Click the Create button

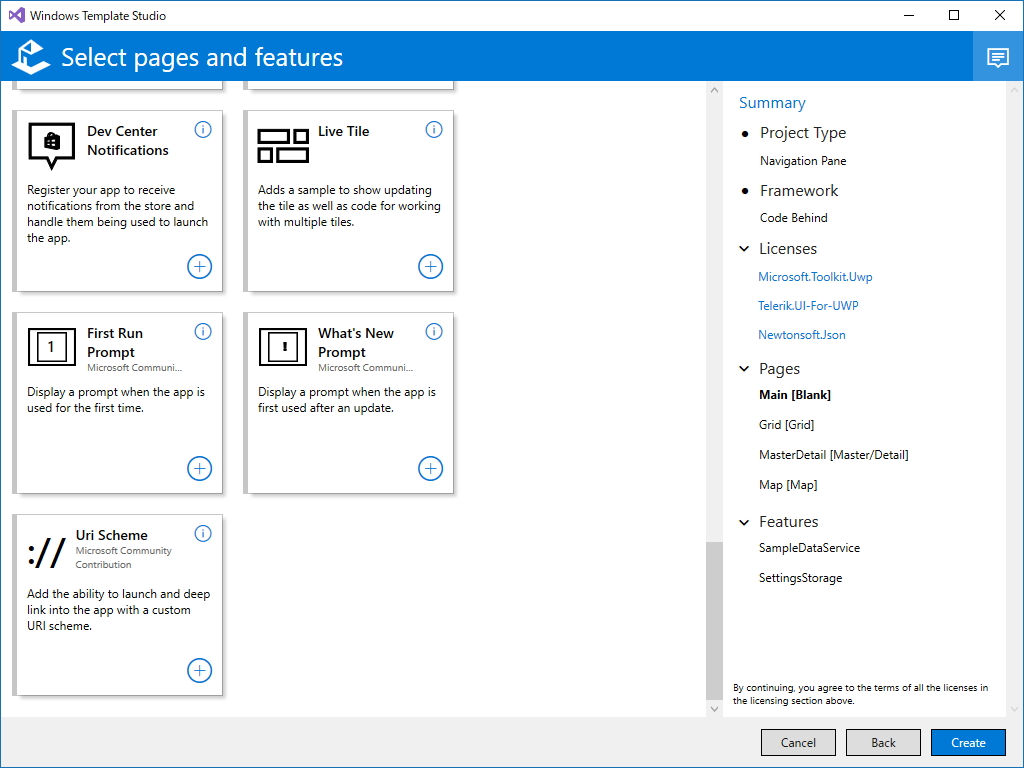pyautogui.click(x=968, y=743)
